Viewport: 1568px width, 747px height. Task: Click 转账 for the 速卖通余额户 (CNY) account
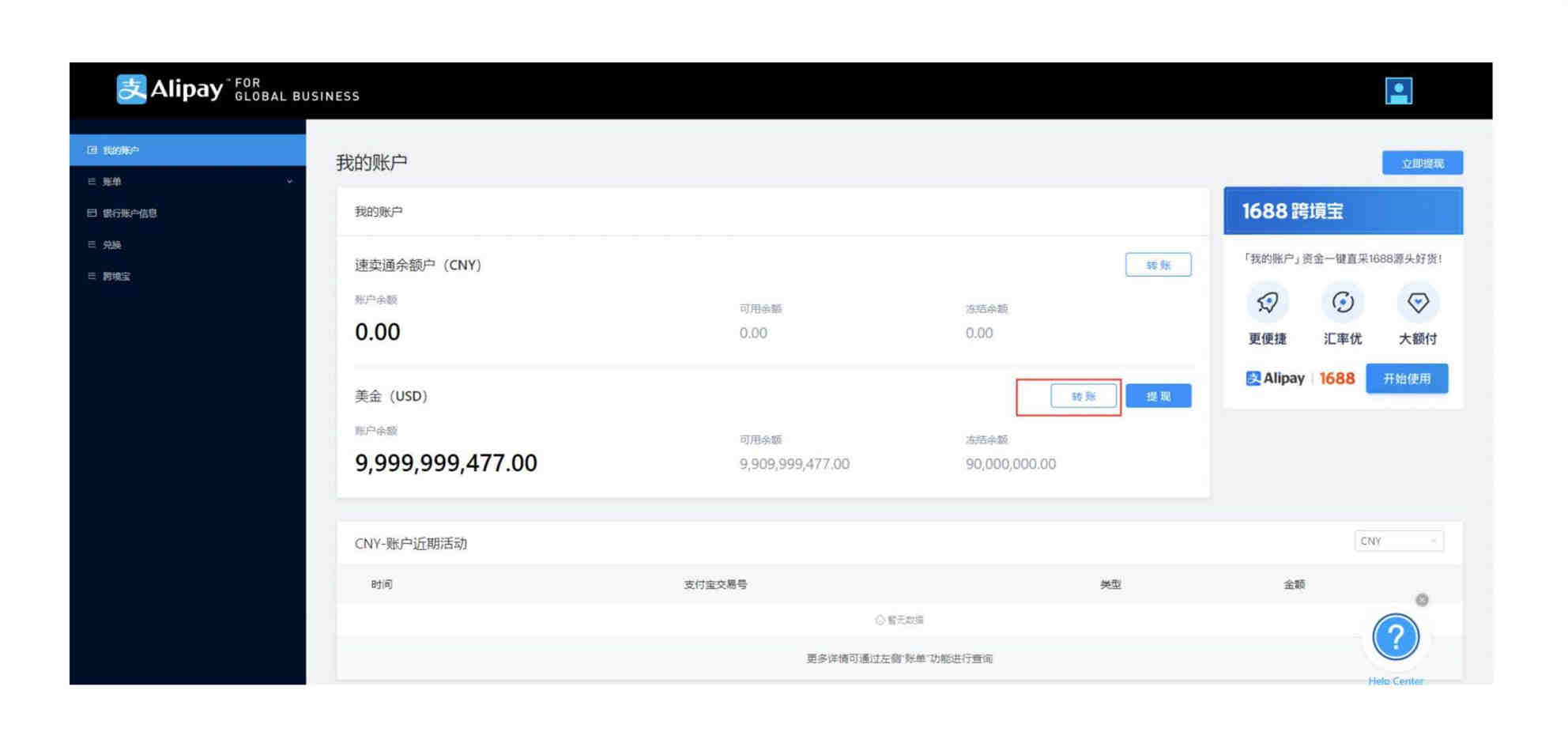click(1158, 265)
